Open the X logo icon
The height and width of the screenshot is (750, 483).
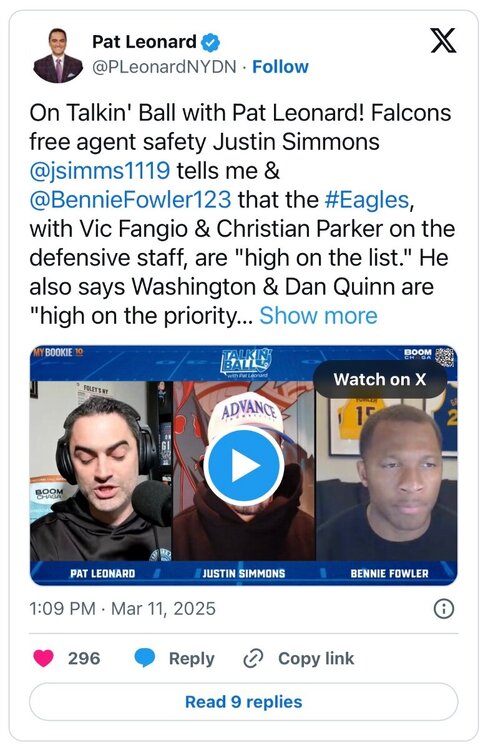click(x=443, y=40)
